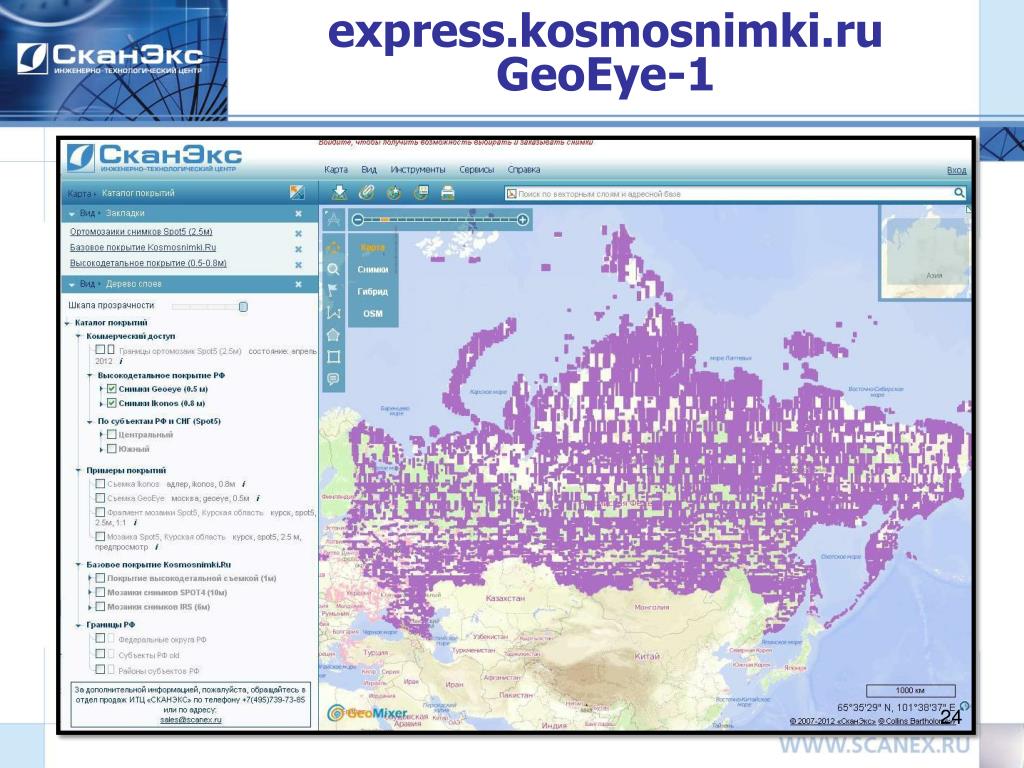Click the paperclip permalink icon in toolbar
This screenshot has height=768, width=1024.
366,193
